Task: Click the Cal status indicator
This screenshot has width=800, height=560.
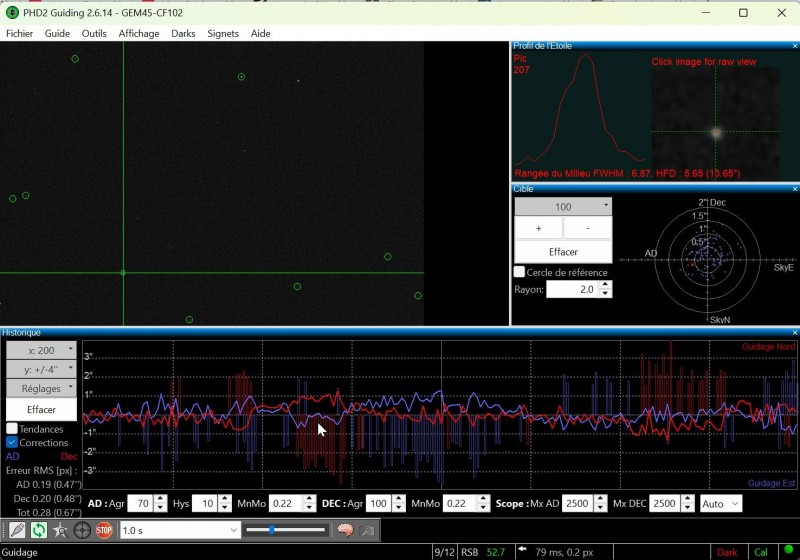Action: click(761, 552)
